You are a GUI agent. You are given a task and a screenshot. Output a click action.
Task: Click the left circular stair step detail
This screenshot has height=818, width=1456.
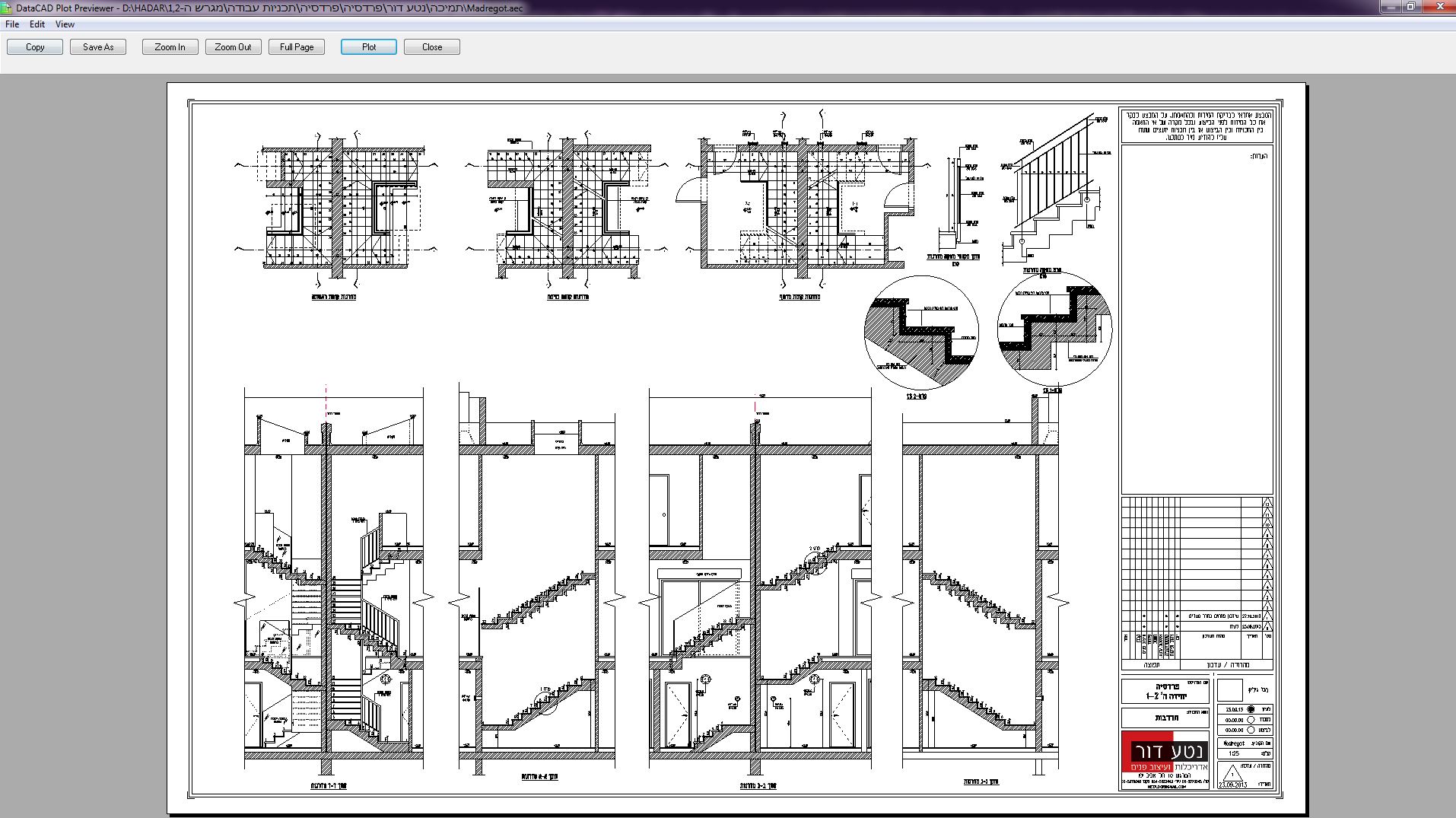921,333
